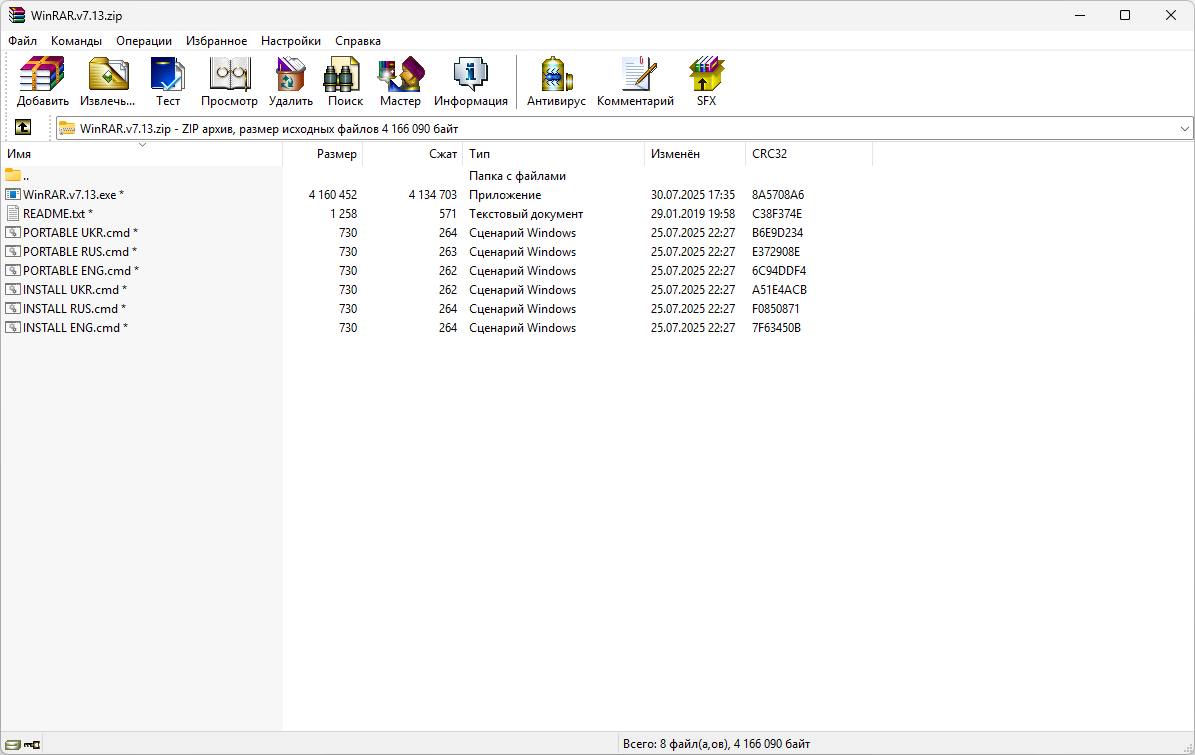Screen dimensions: 1195x755
Task: Sort by the Тип column header
Action: coord(553,154)
